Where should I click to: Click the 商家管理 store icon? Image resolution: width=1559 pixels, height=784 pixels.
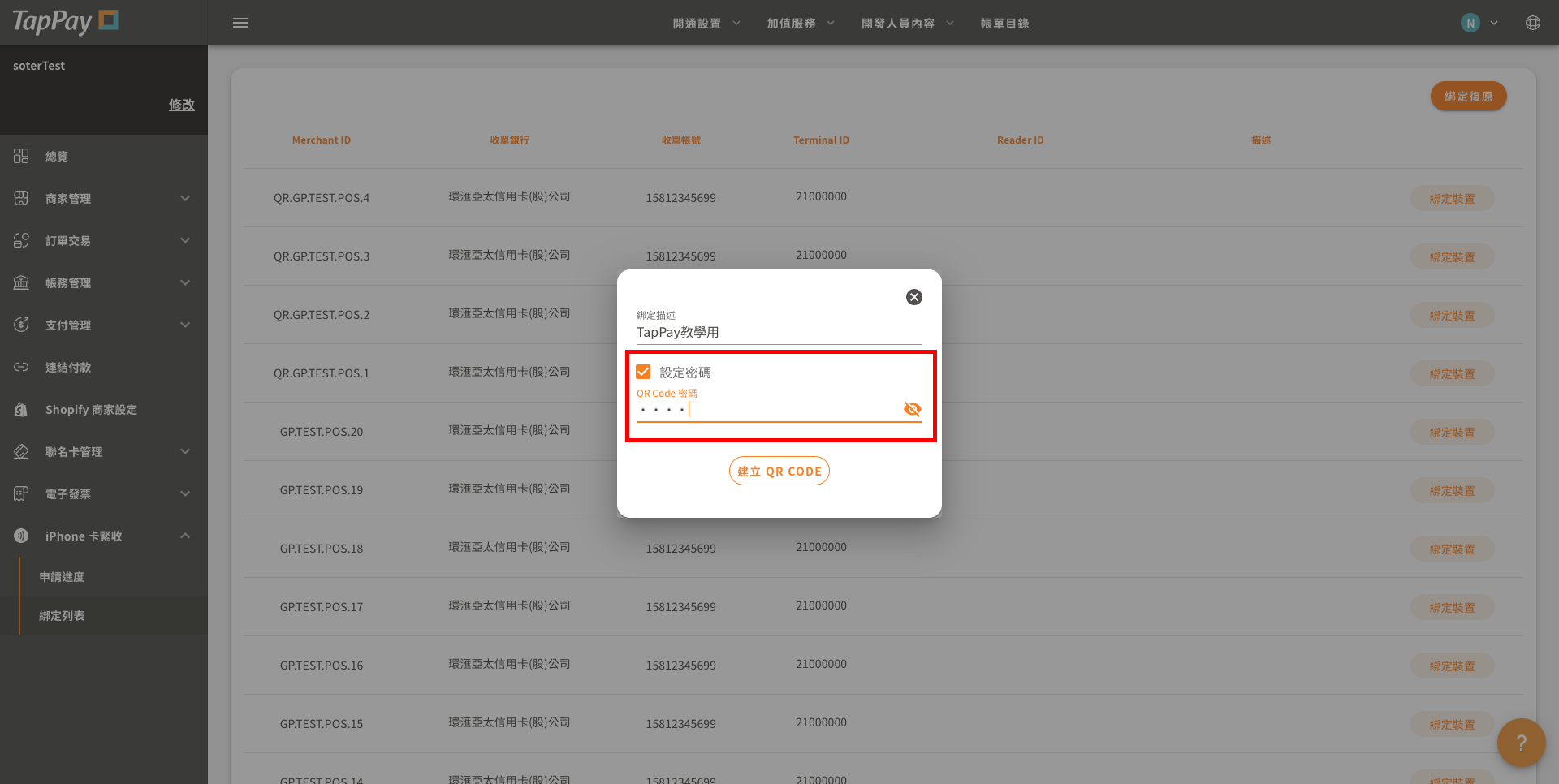coord(21,198)
